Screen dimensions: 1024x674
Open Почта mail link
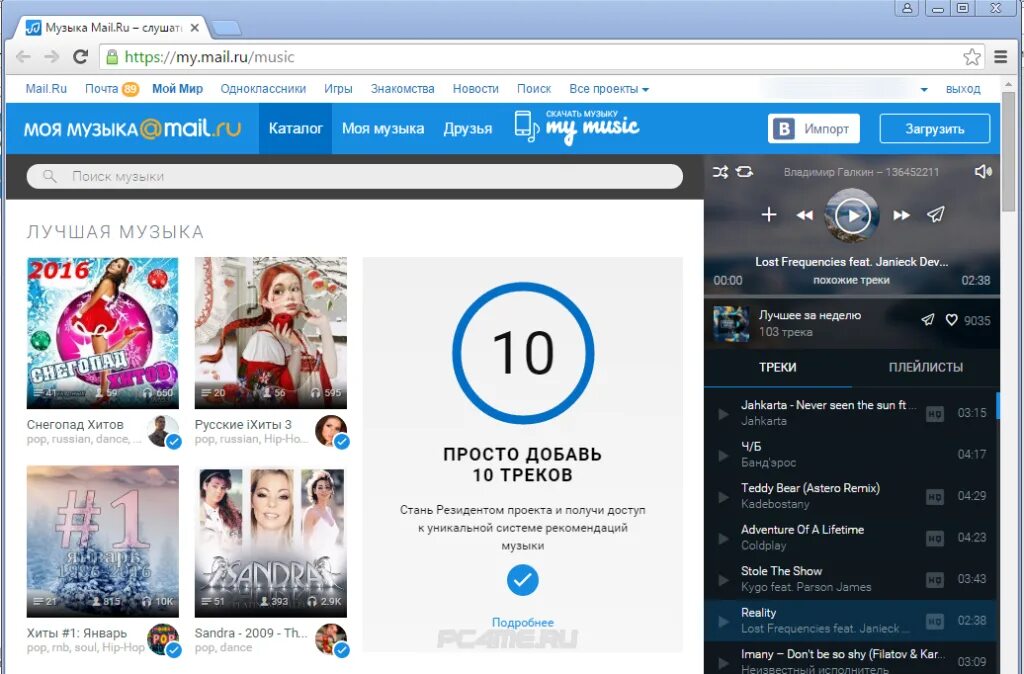coord(101,89)
